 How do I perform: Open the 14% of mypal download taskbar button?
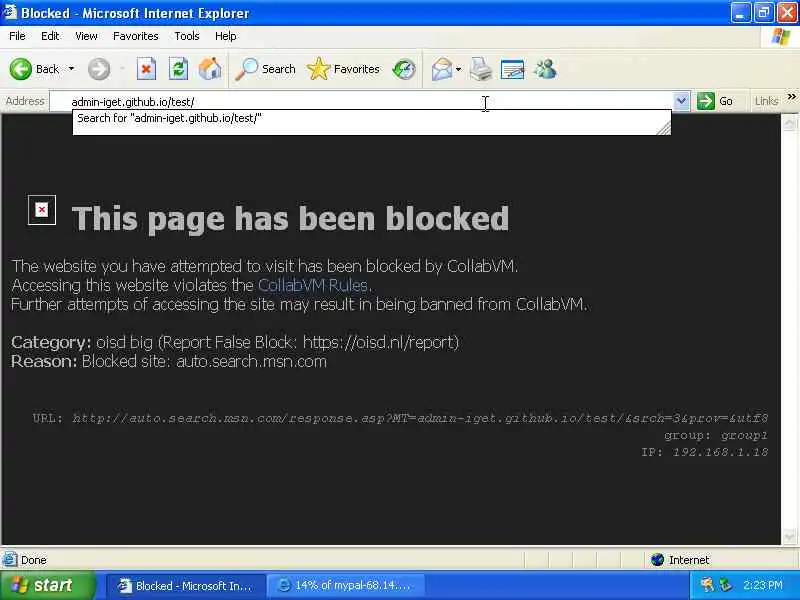coord(346,586)
